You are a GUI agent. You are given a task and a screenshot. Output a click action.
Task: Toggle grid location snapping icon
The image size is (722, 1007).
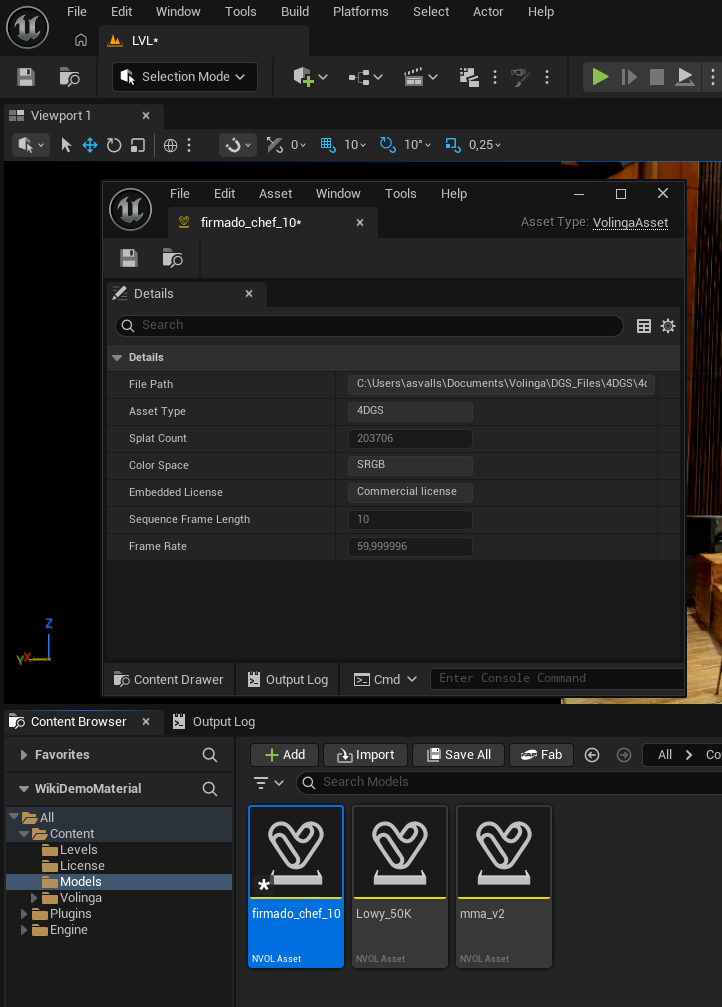click(328, 145)
